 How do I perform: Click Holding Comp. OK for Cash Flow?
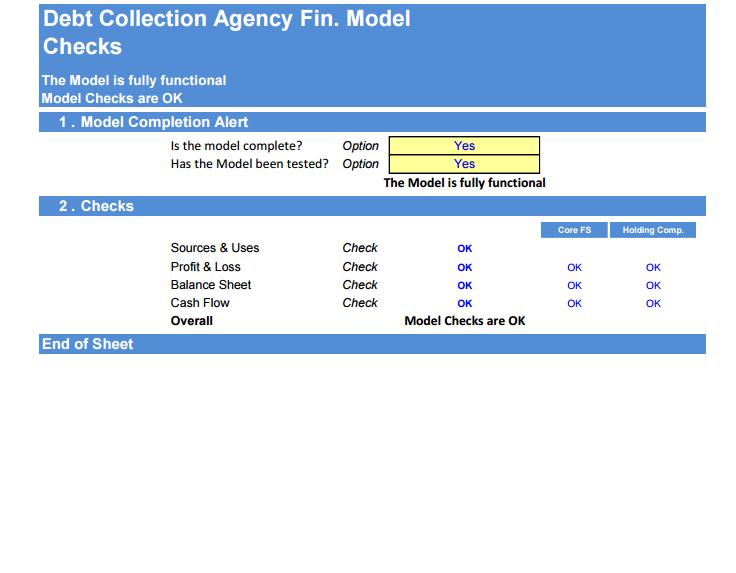[x=653, y=304]
